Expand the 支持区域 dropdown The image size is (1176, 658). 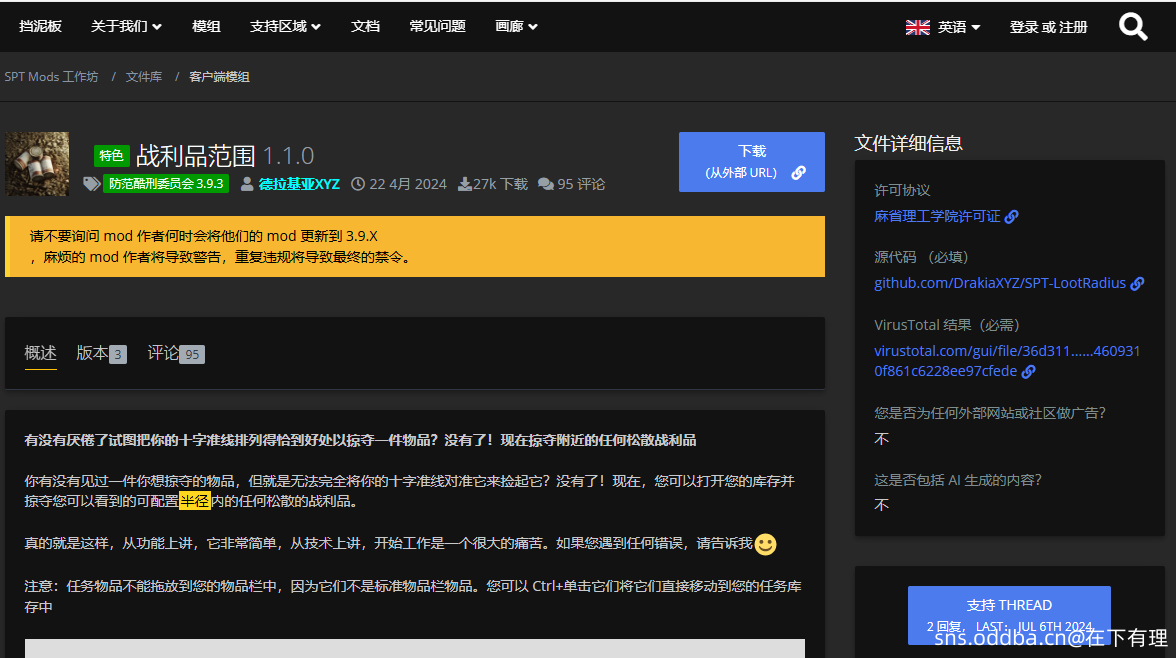[286, 26]
